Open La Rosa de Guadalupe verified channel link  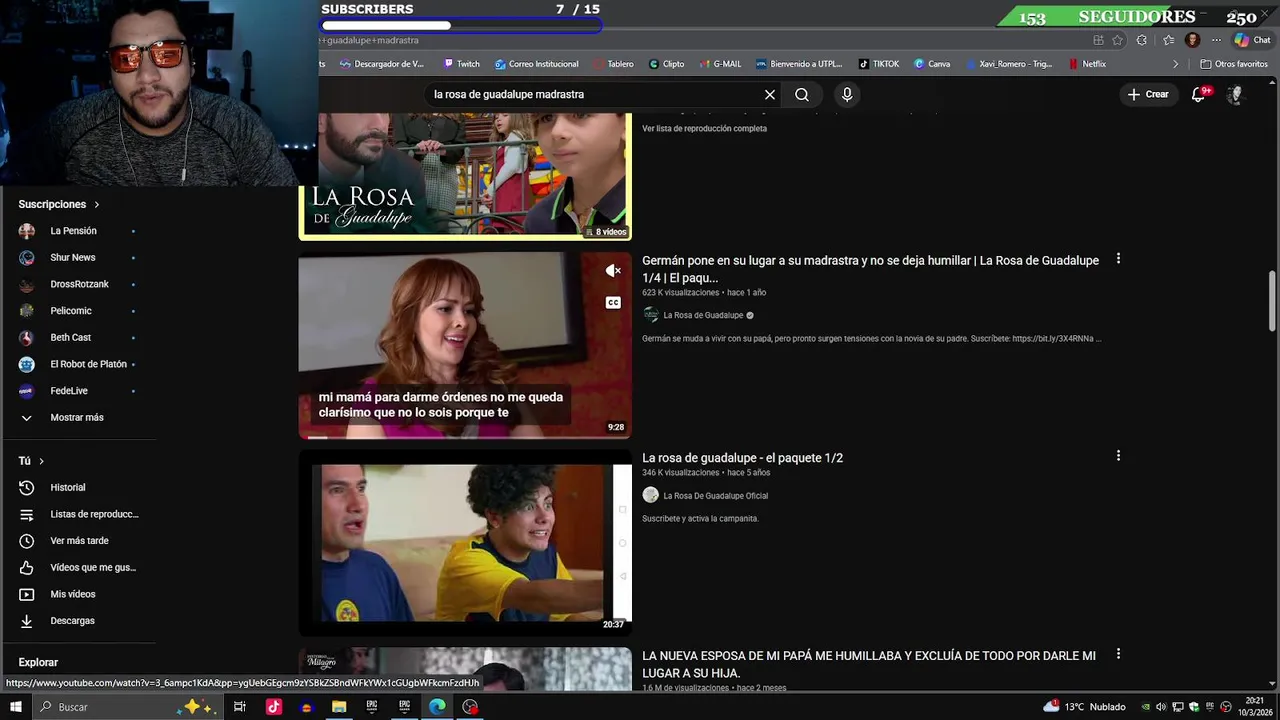pyautogui.click(x=703, y=315)
